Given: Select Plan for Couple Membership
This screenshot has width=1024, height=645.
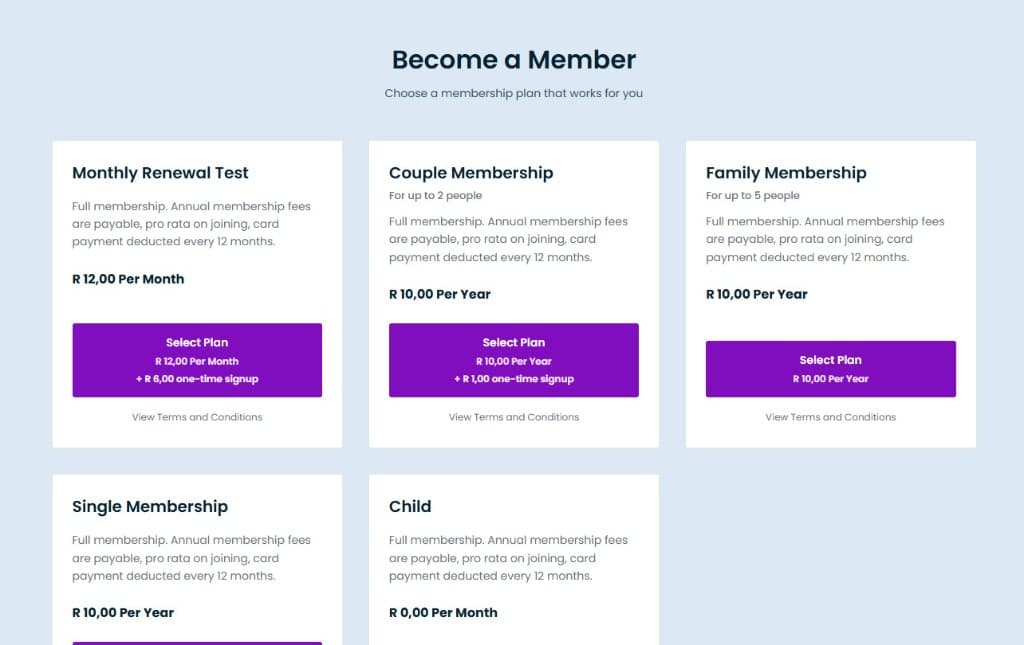Looking at the screenshot, I should point(513,360).
